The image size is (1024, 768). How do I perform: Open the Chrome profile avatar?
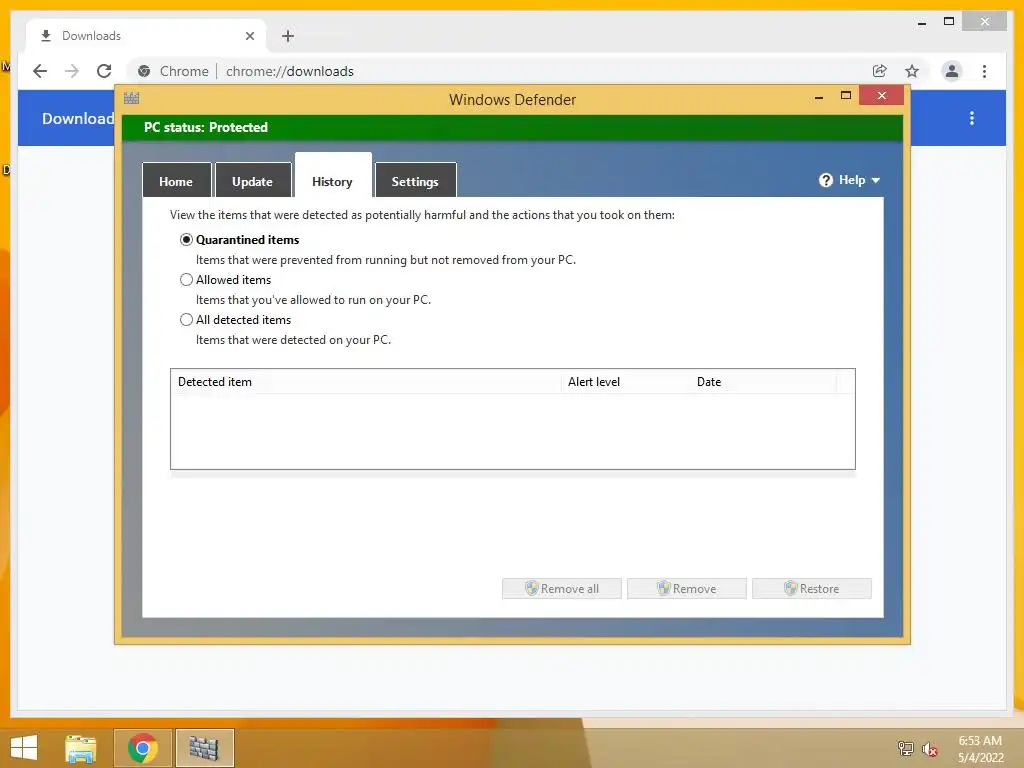952,71
